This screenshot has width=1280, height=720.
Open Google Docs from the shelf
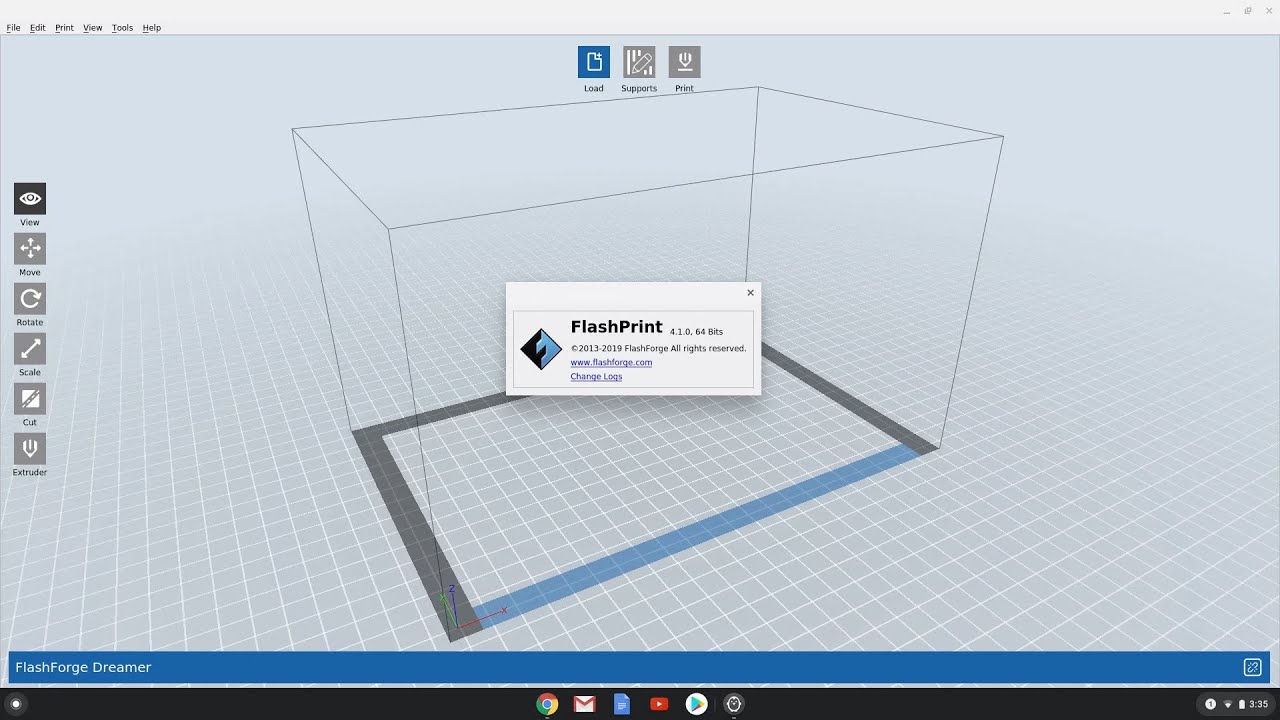pyautogui.click(x=621, y=704)
